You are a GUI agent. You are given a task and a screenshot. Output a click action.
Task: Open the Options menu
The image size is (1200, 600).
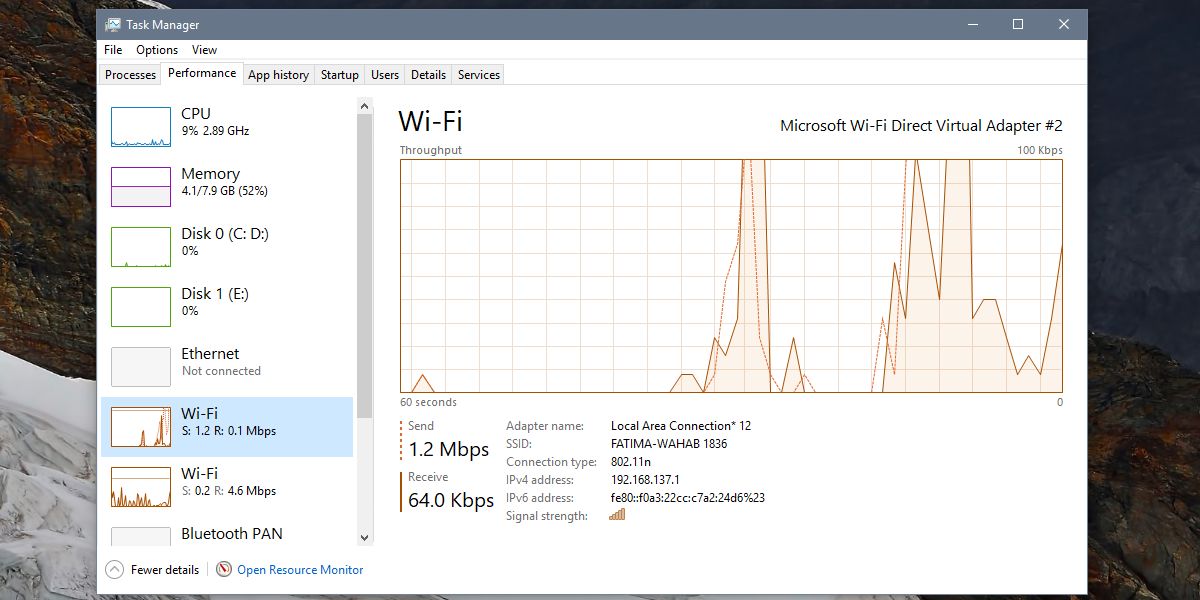(157, 50)
